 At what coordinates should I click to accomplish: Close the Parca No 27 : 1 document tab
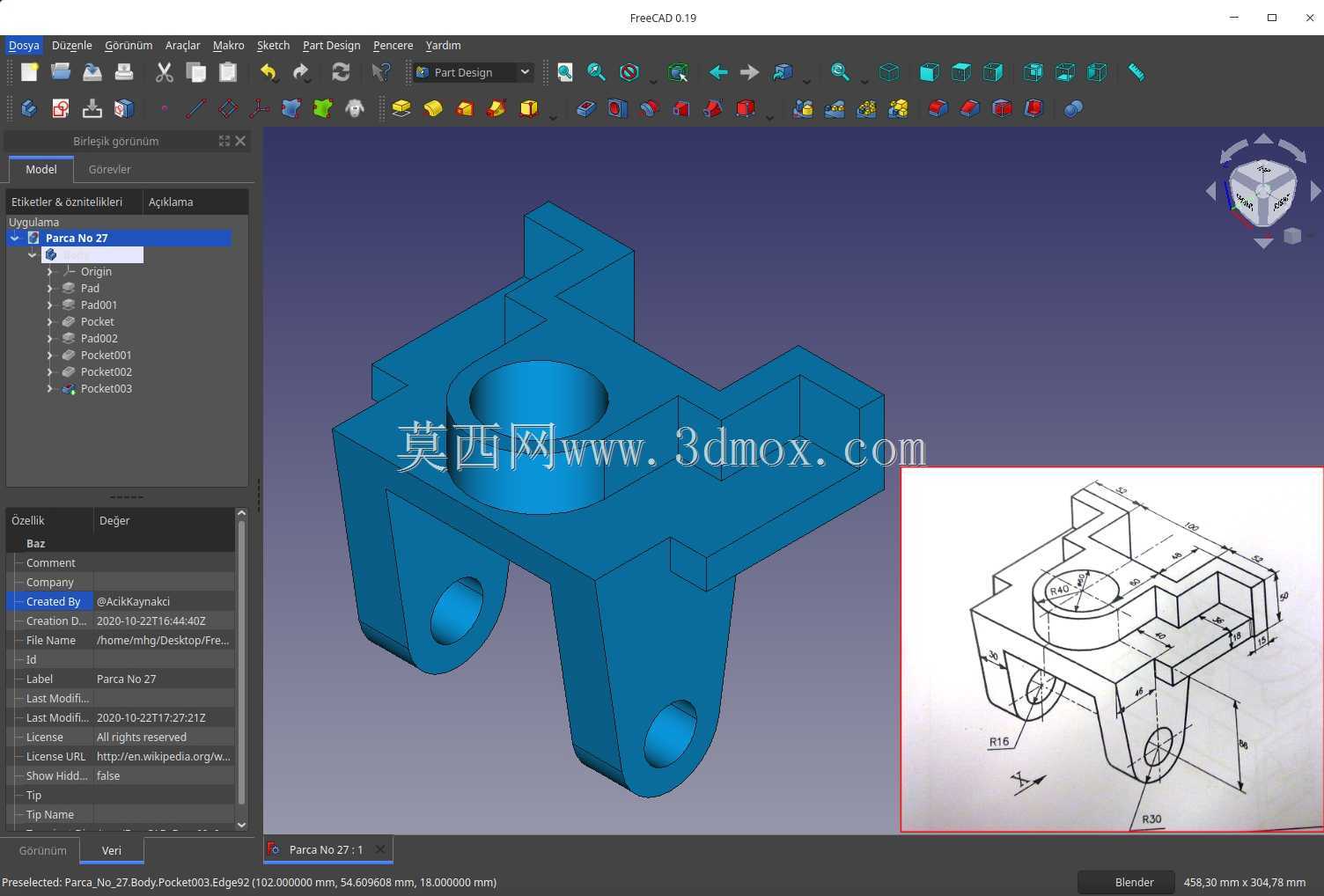tap(380, 849)
